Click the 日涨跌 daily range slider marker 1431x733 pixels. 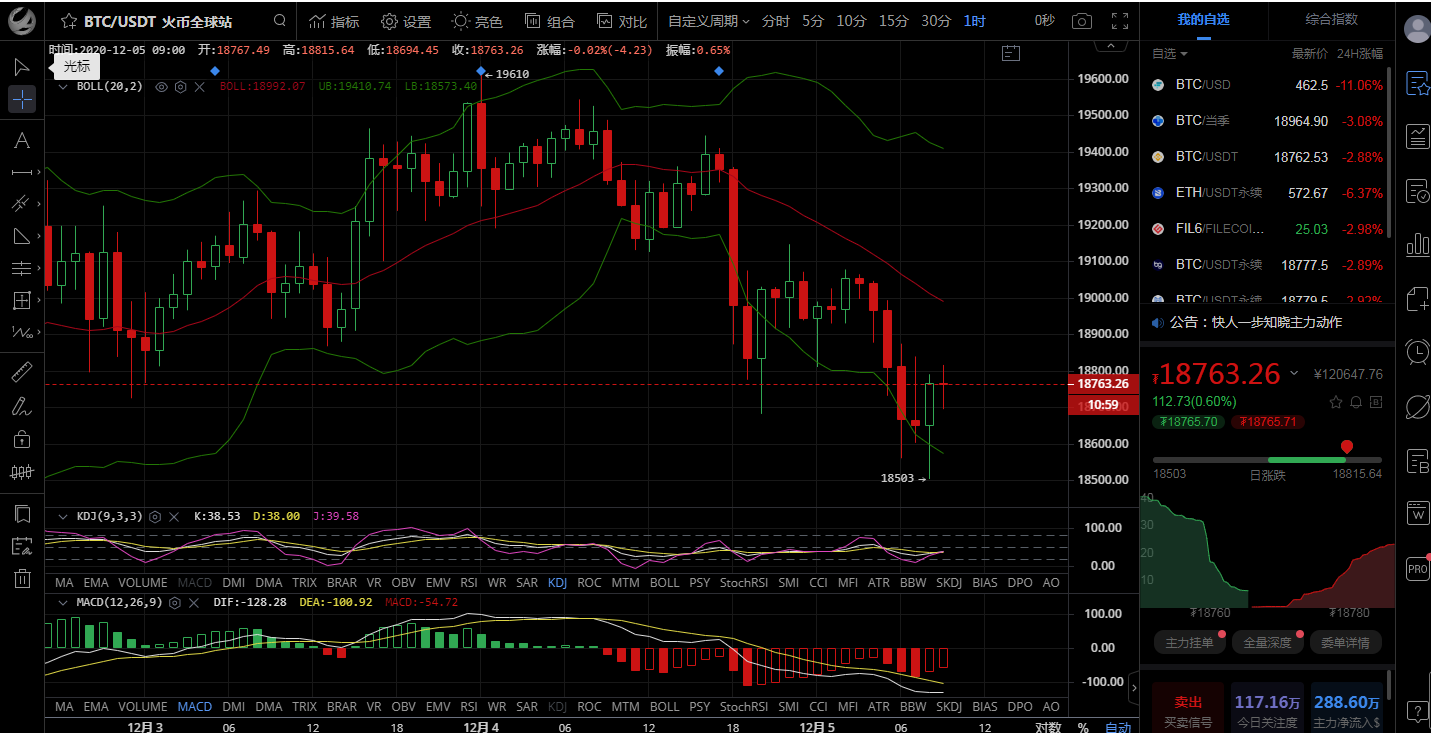point(1347,448)
